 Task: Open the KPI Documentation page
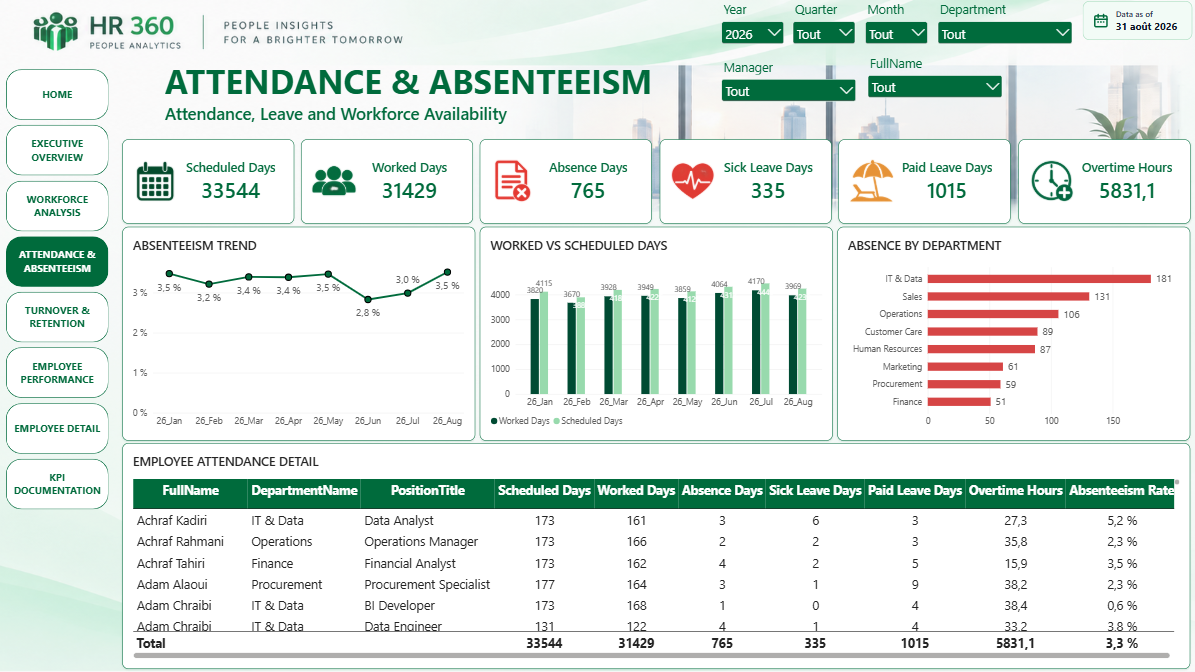tap(57, 484)
